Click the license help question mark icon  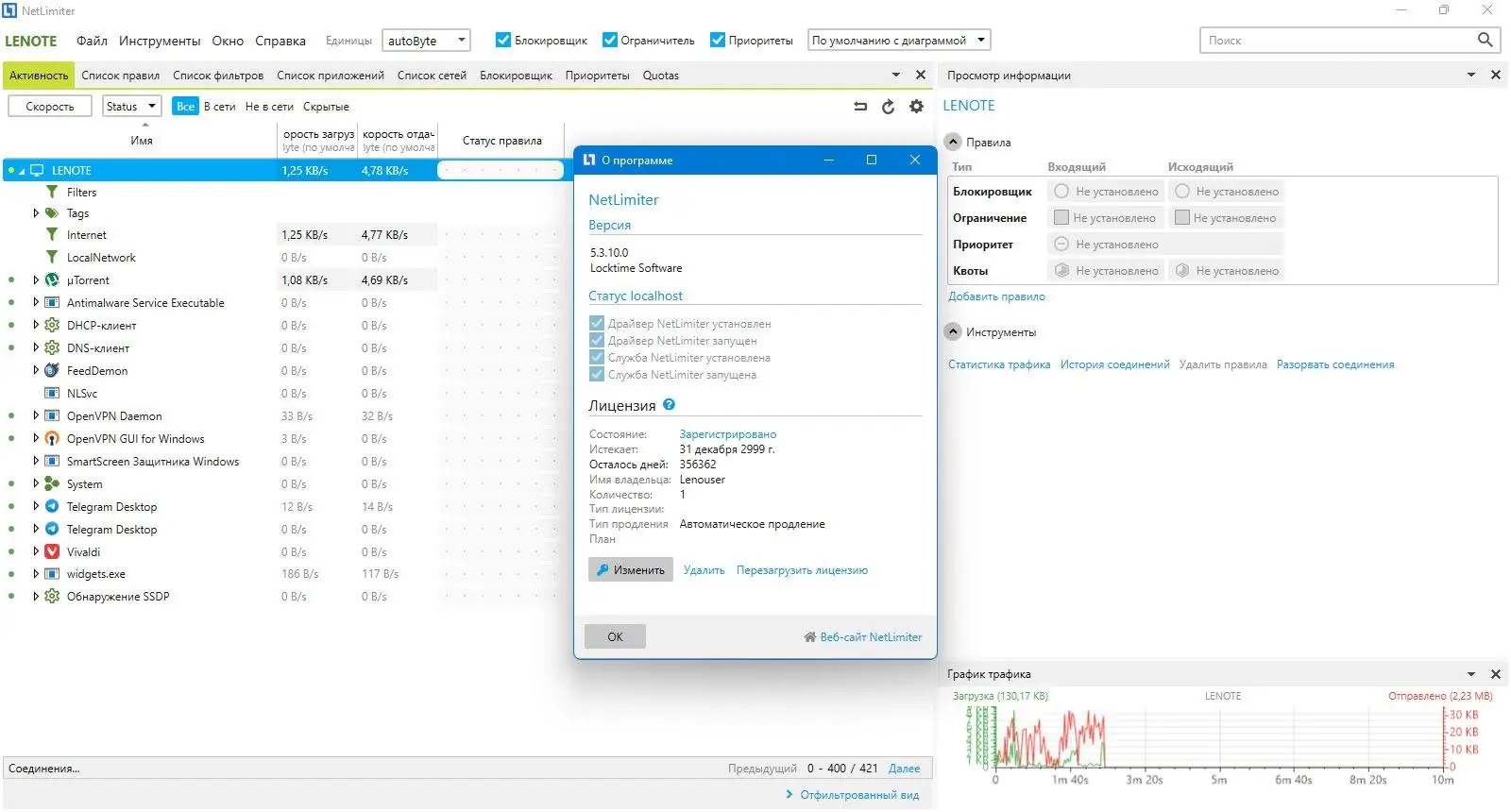point(670,405)
